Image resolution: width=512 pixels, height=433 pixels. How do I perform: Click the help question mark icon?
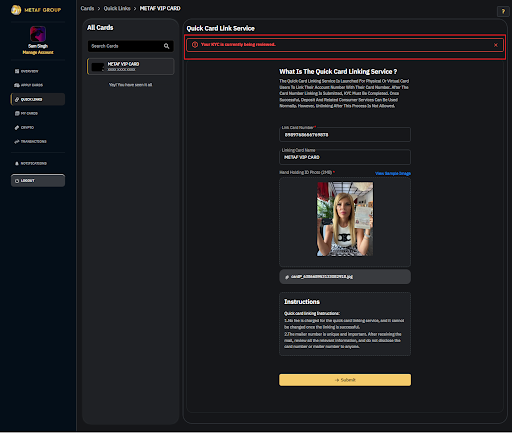coord(503,11)
